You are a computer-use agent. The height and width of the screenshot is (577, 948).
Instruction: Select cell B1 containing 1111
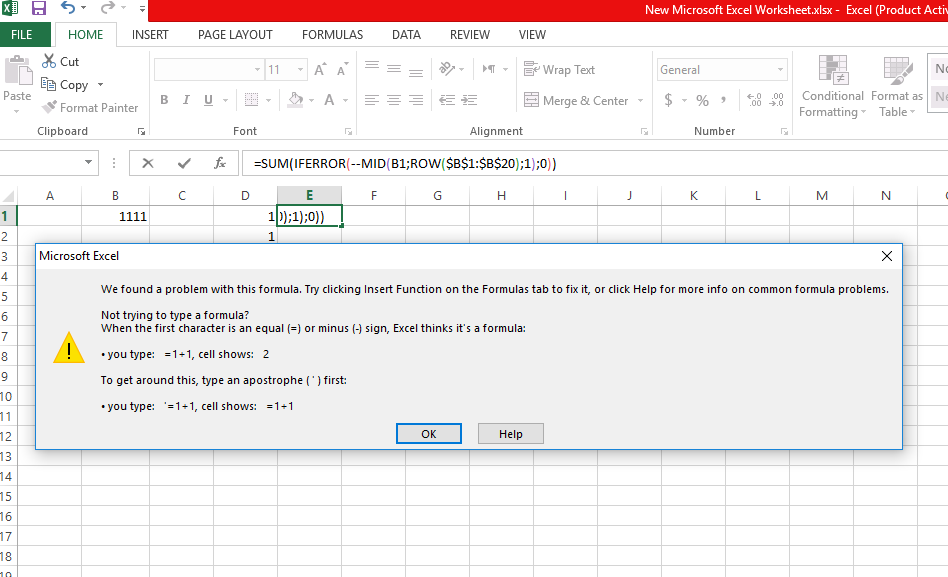tap(115, 216)
